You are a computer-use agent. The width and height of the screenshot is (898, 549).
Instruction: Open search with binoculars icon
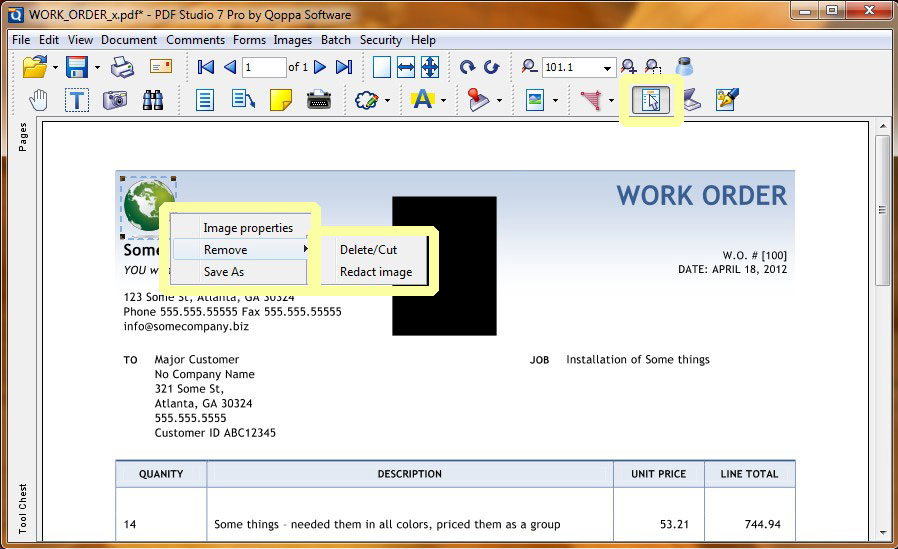pyautogui.click(x=153, y=100)
